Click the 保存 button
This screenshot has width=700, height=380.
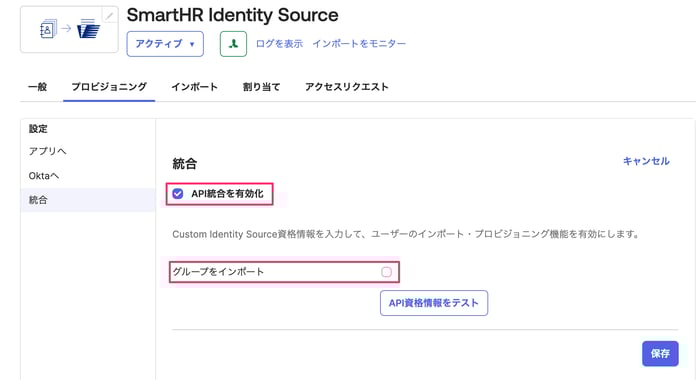[x=660, y=354]
